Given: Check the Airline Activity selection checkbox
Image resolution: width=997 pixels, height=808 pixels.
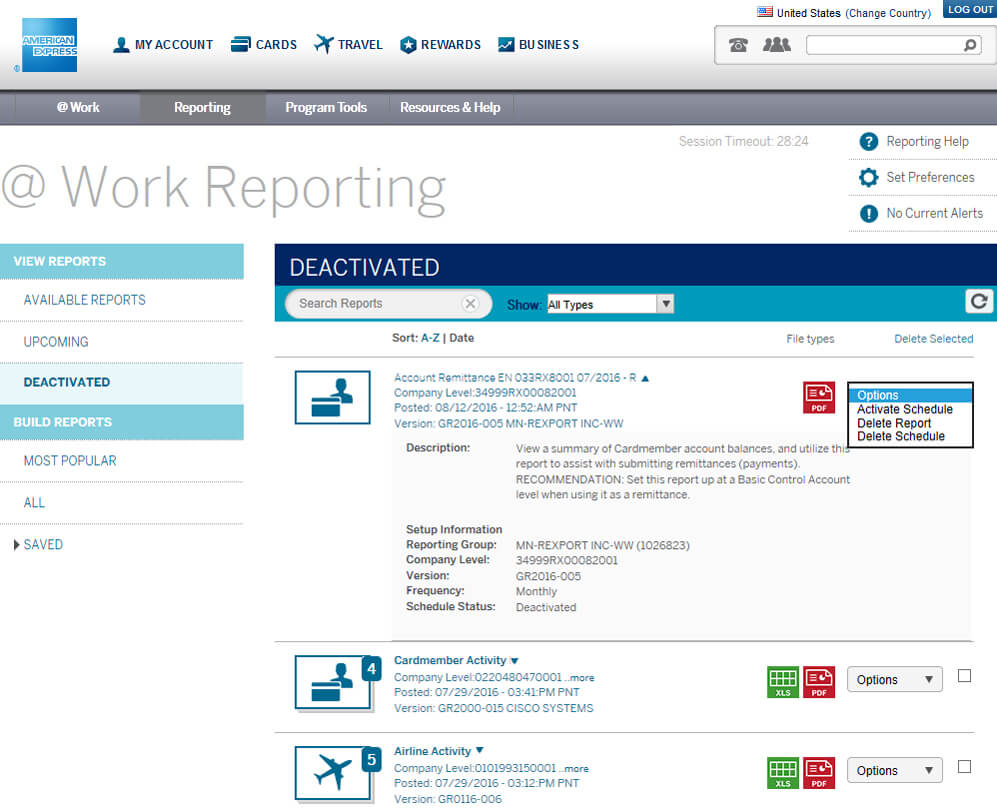Looking at the screenshot, I should click(964, 766).
